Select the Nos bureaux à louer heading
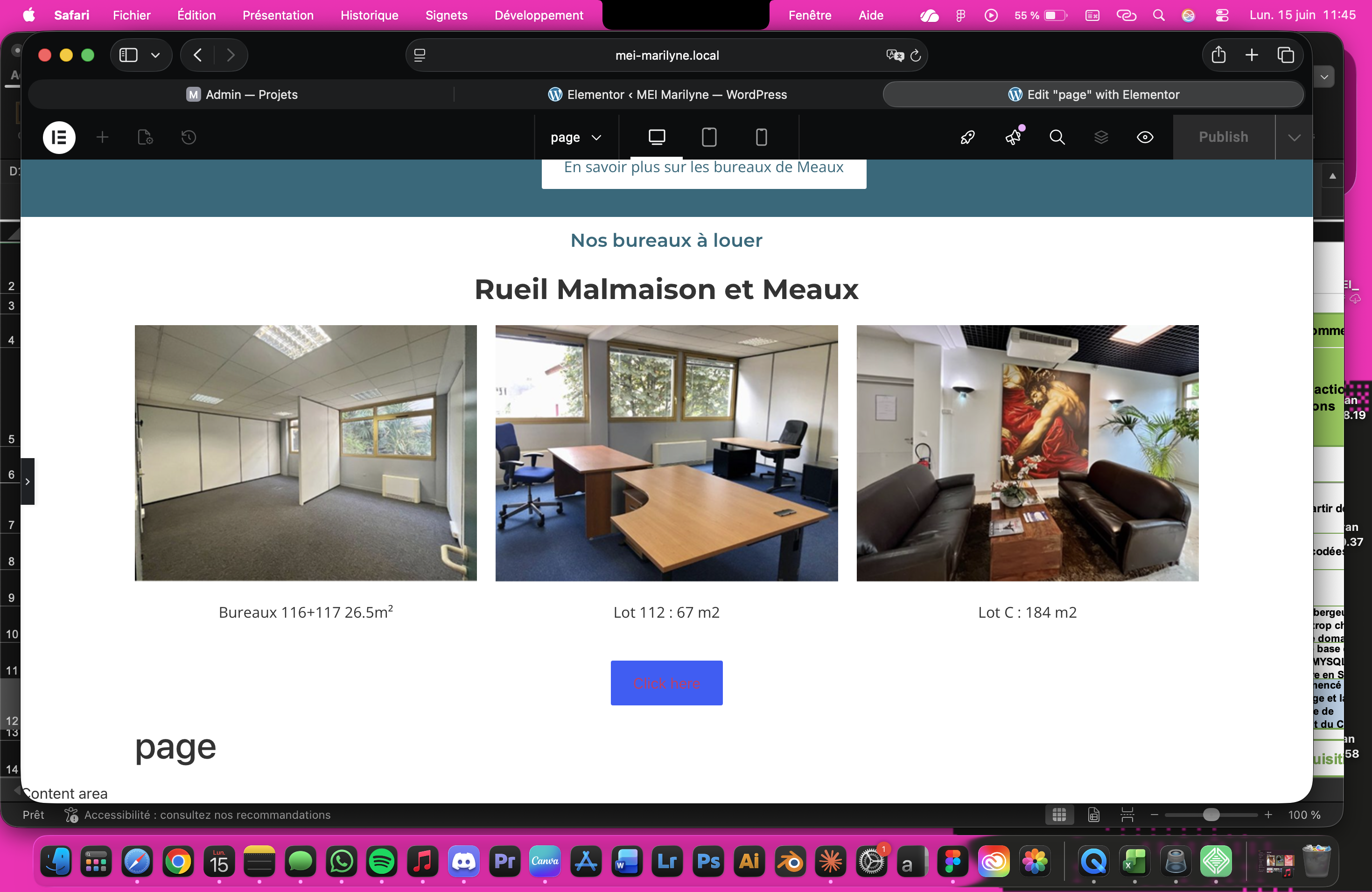1372x892 pixels. coord(666,240)
